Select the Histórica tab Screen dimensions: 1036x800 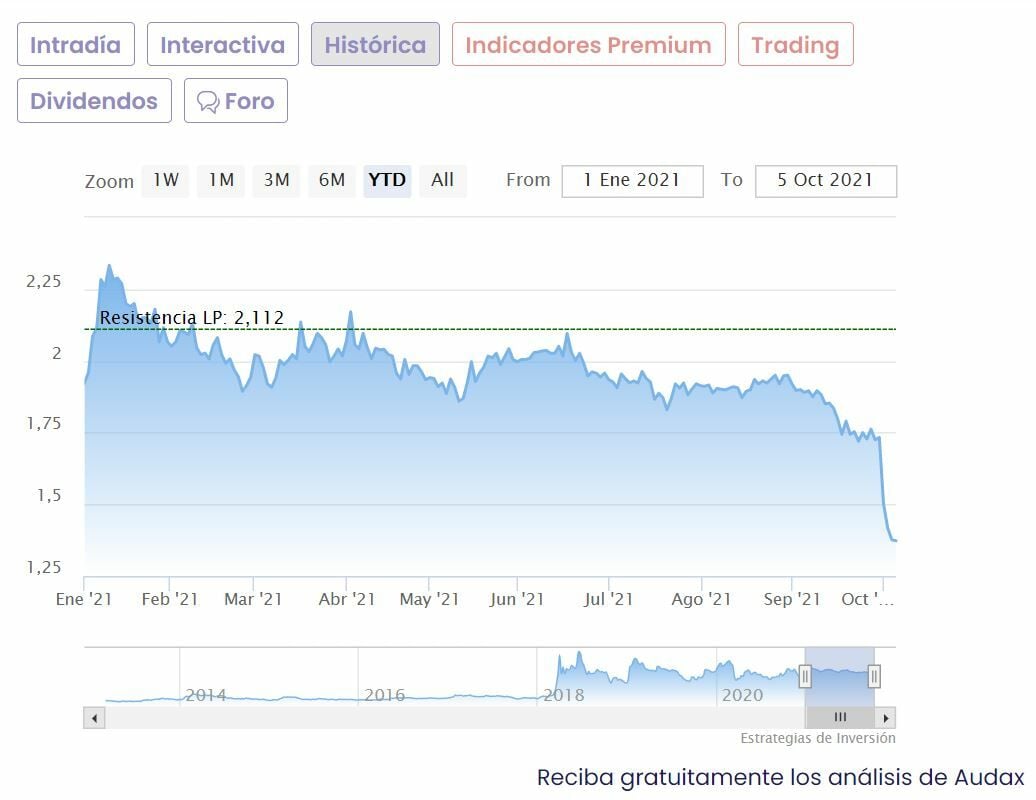(x=375, y=45)
